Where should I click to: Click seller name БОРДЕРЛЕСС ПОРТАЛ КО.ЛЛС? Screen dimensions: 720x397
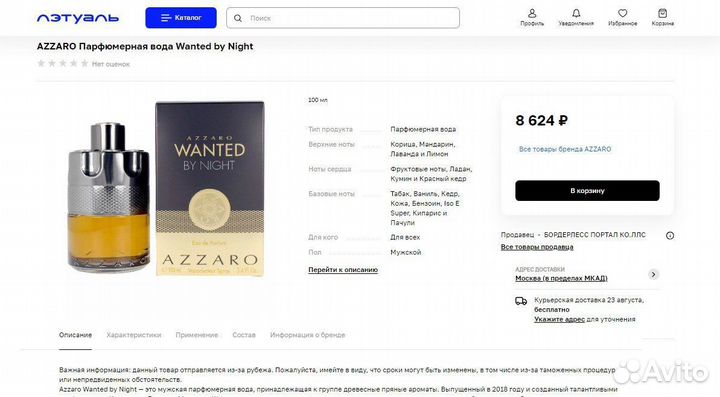595,235
